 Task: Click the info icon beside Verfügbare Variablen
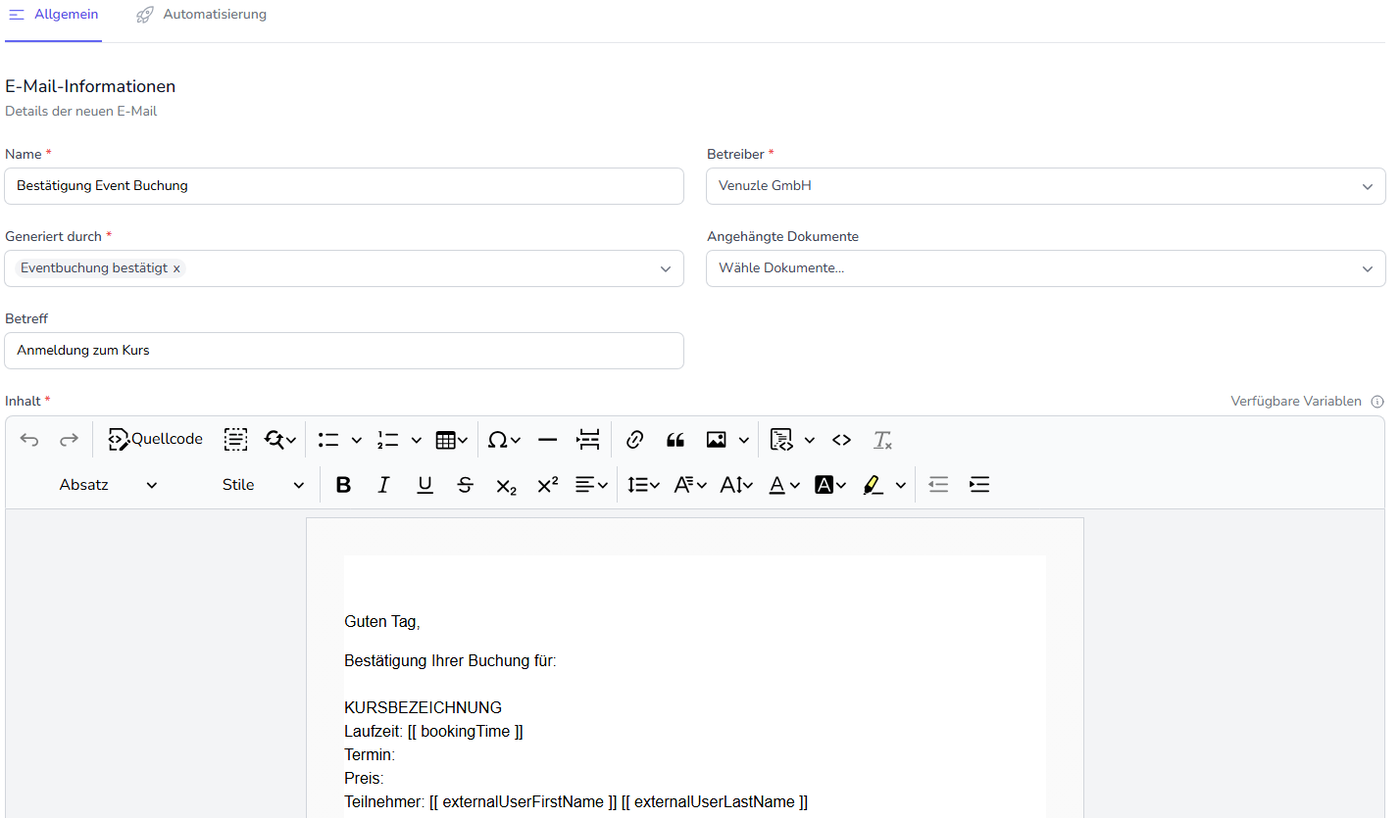pyautogui.click(x=1377, y=401)
